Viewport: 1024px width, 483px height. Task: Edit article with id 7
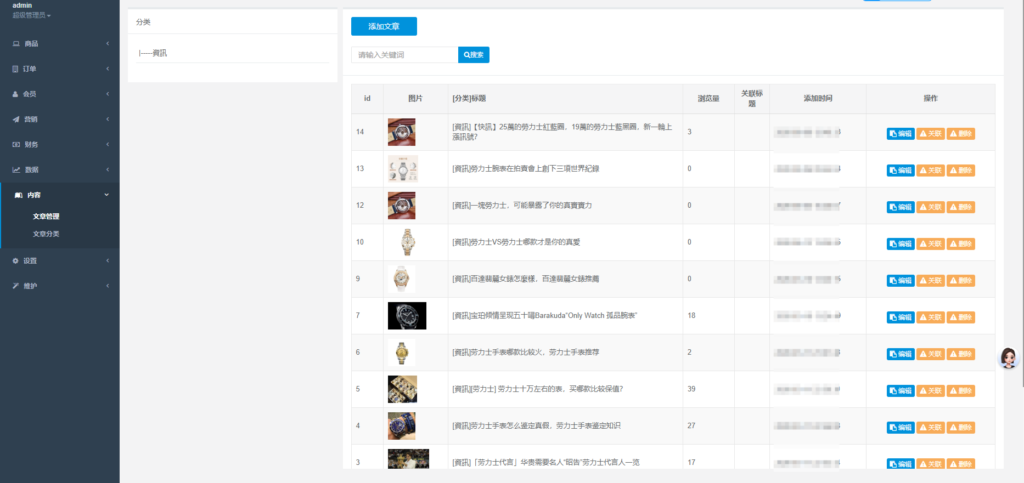click(901, 317)
